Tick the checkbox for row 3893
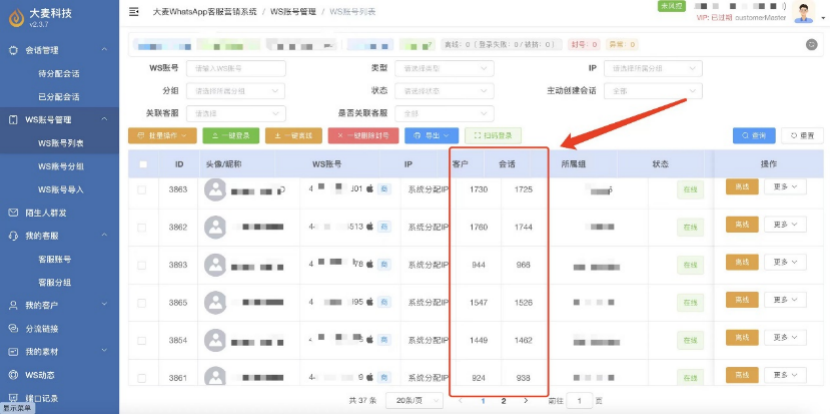 tap(142, 265)
